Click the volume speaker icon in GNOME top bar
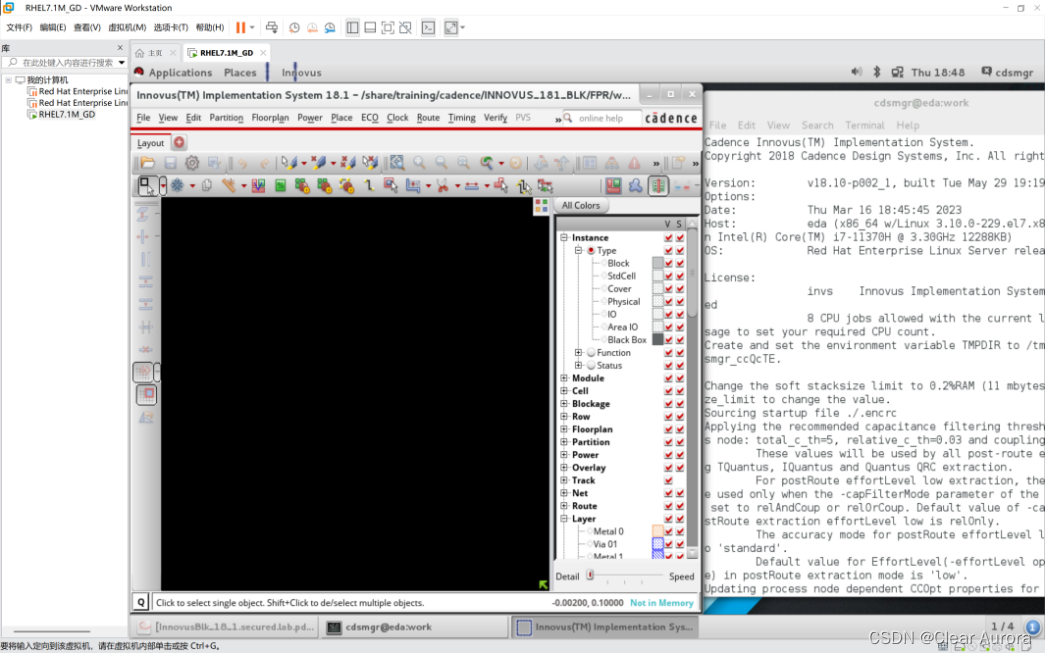 [x=857, y=72]
